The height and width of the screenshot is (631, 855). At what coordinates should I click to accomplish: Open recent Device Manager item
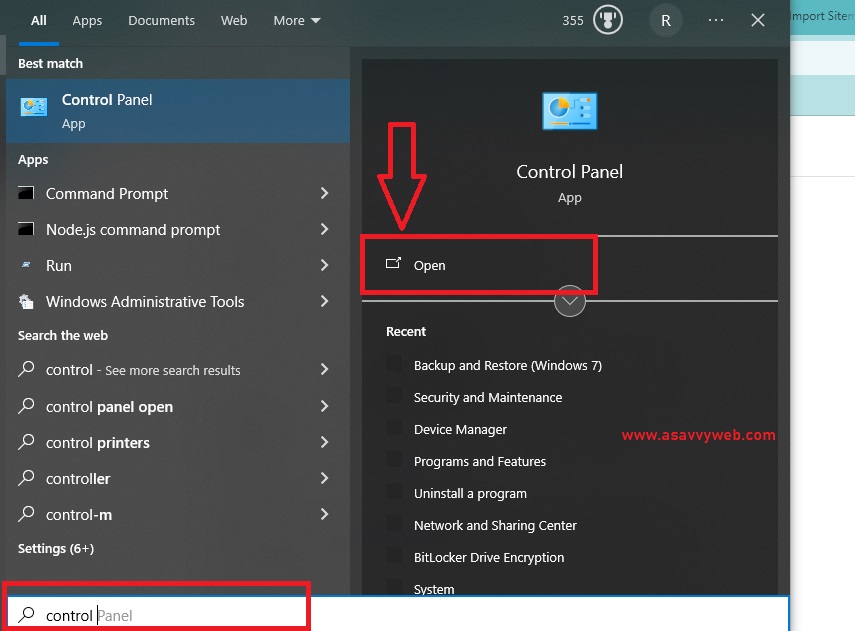(x=460, y=430)
